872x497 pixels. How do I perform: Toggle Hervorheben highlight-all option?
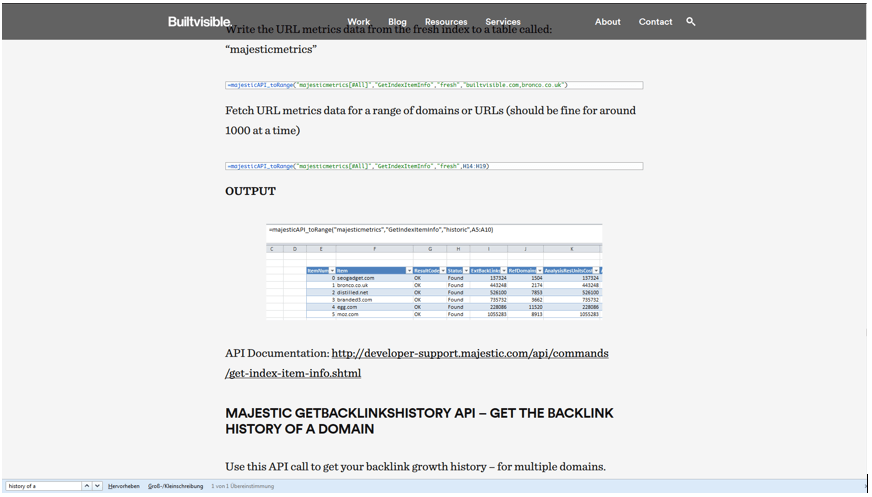click(123, 486)
